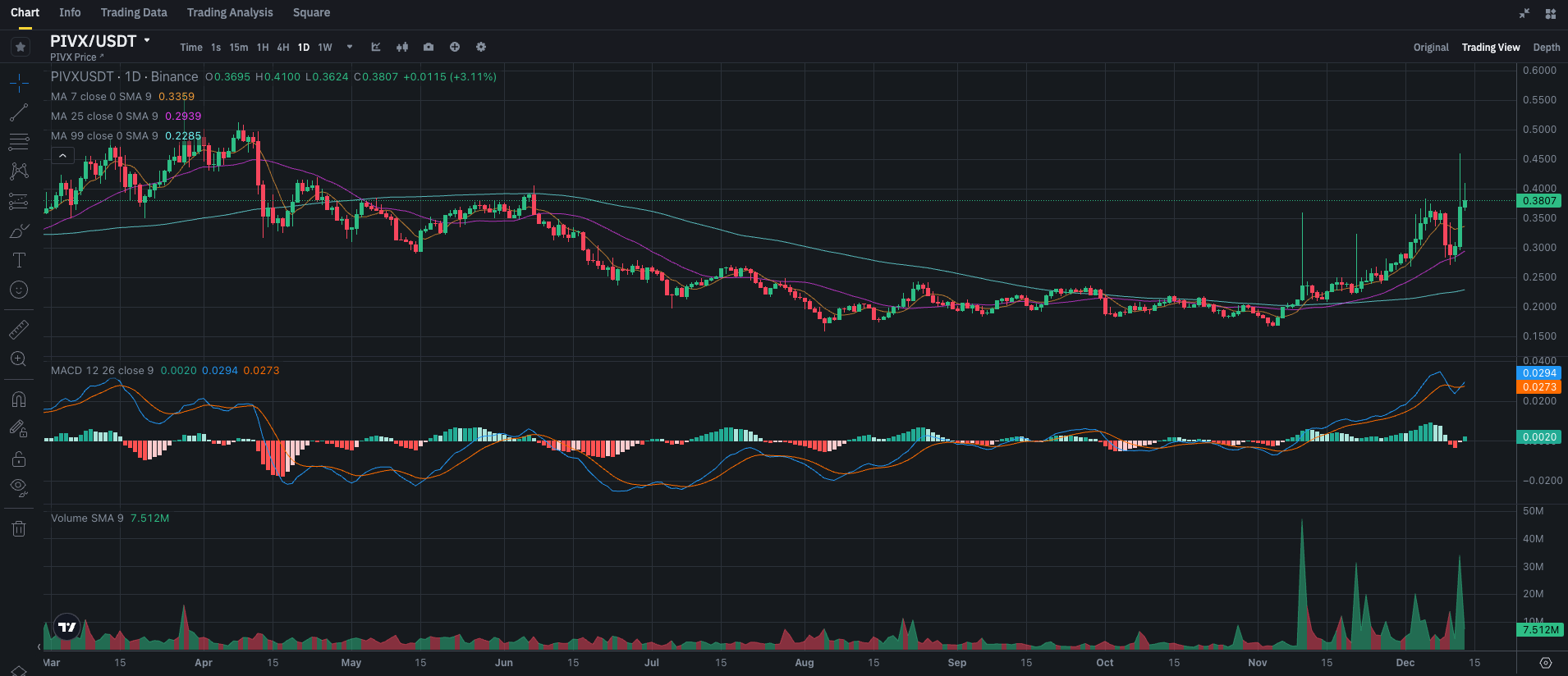Screen dimensions: 1568x676
Task: Click the MACD 12 26 close 9 legend
Action: (102, 371)
